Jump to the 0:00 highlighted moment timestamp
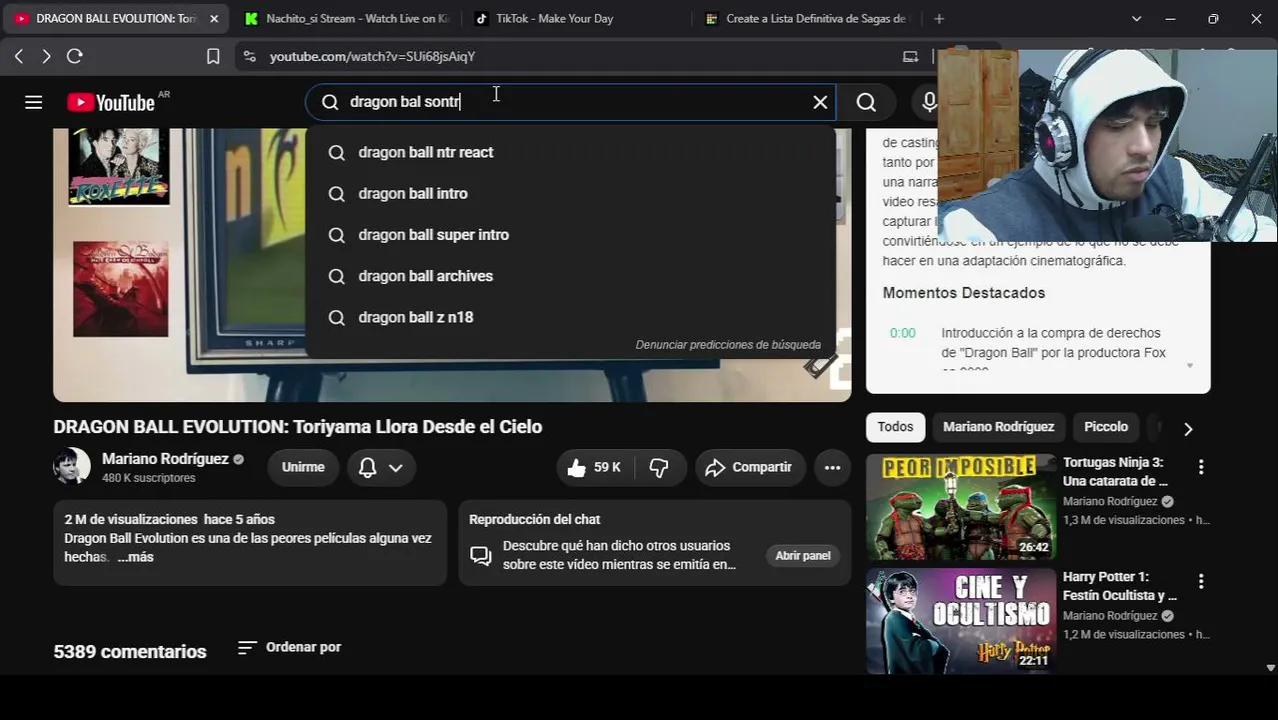 [x=903, y=333]
